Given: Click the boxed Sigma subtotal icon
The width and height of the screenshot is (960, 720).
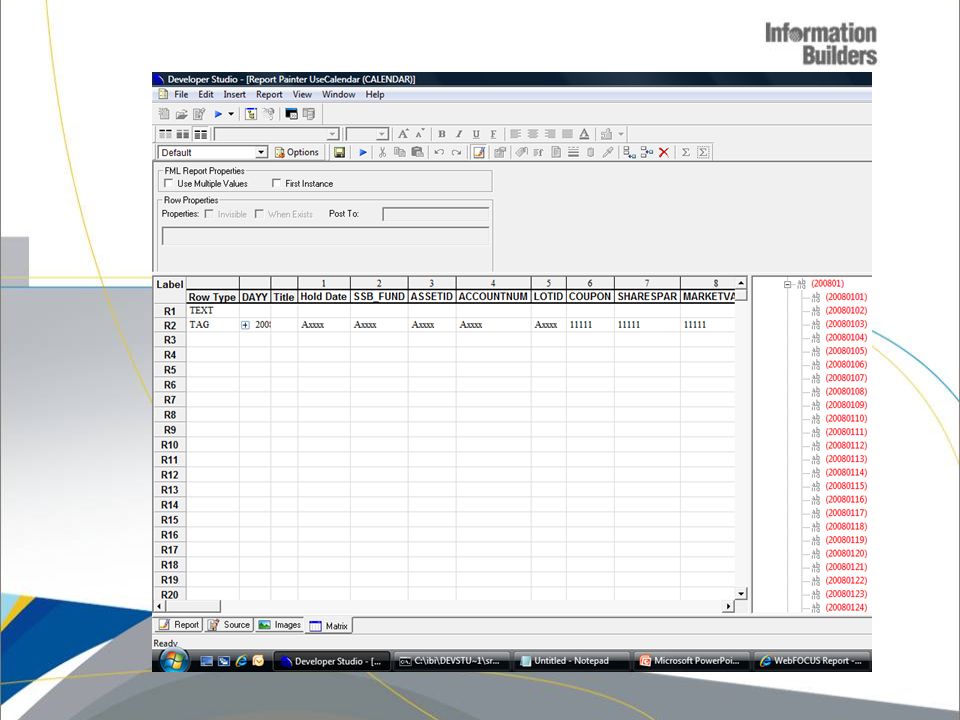Looking at the screenshot, I should pyautogui.click(x=703, y=152).
